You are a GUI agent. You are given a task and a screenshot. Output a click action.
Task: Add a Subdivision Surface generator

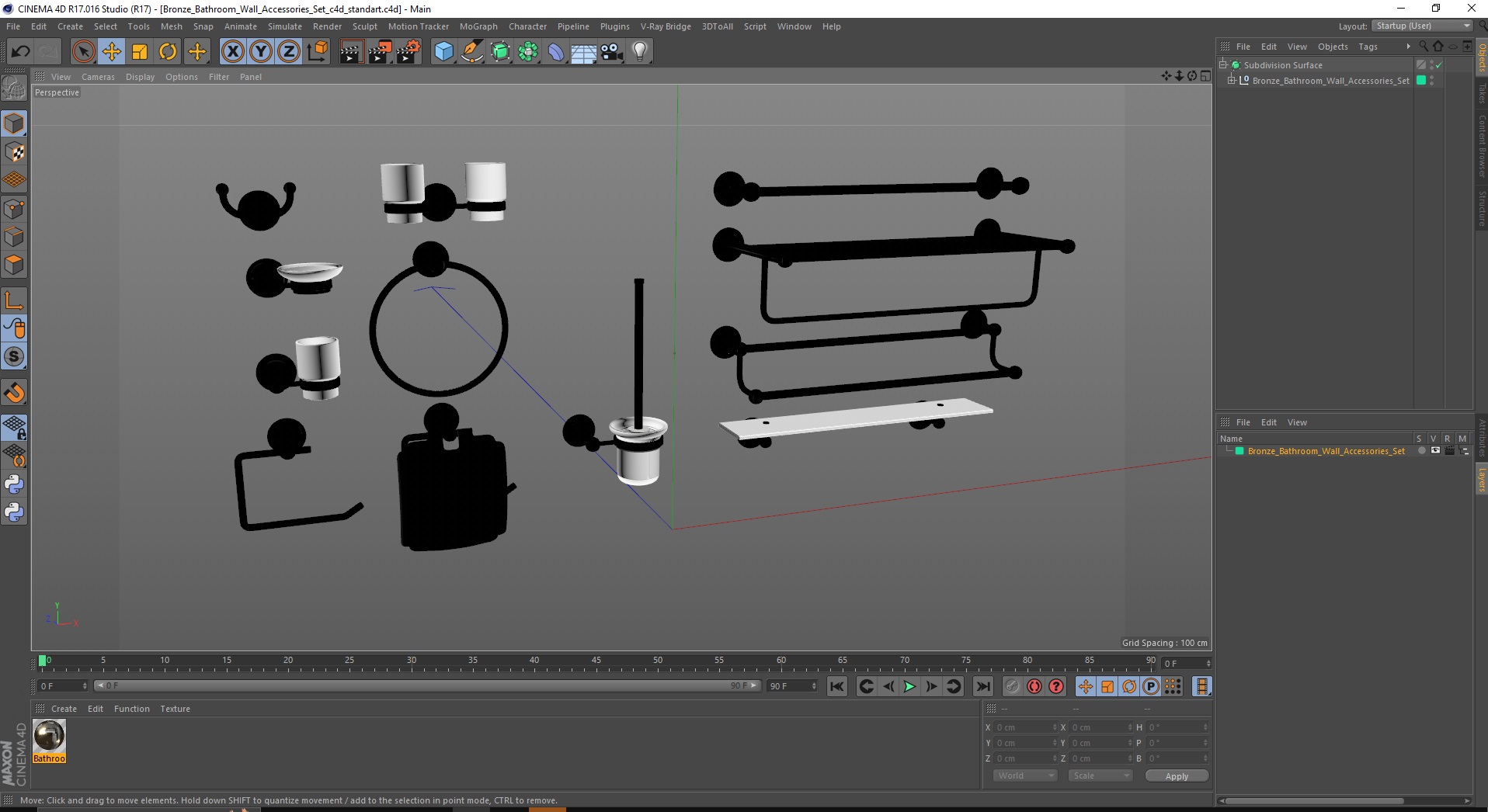click(501, 52)
